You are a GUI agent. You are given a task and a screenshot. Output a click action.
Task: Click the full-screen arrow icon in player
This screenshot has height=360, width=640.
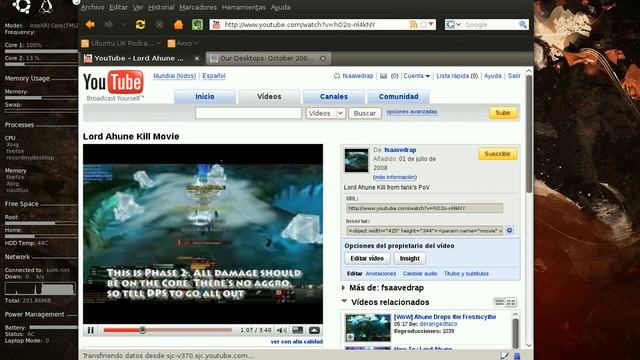point(314,330)
